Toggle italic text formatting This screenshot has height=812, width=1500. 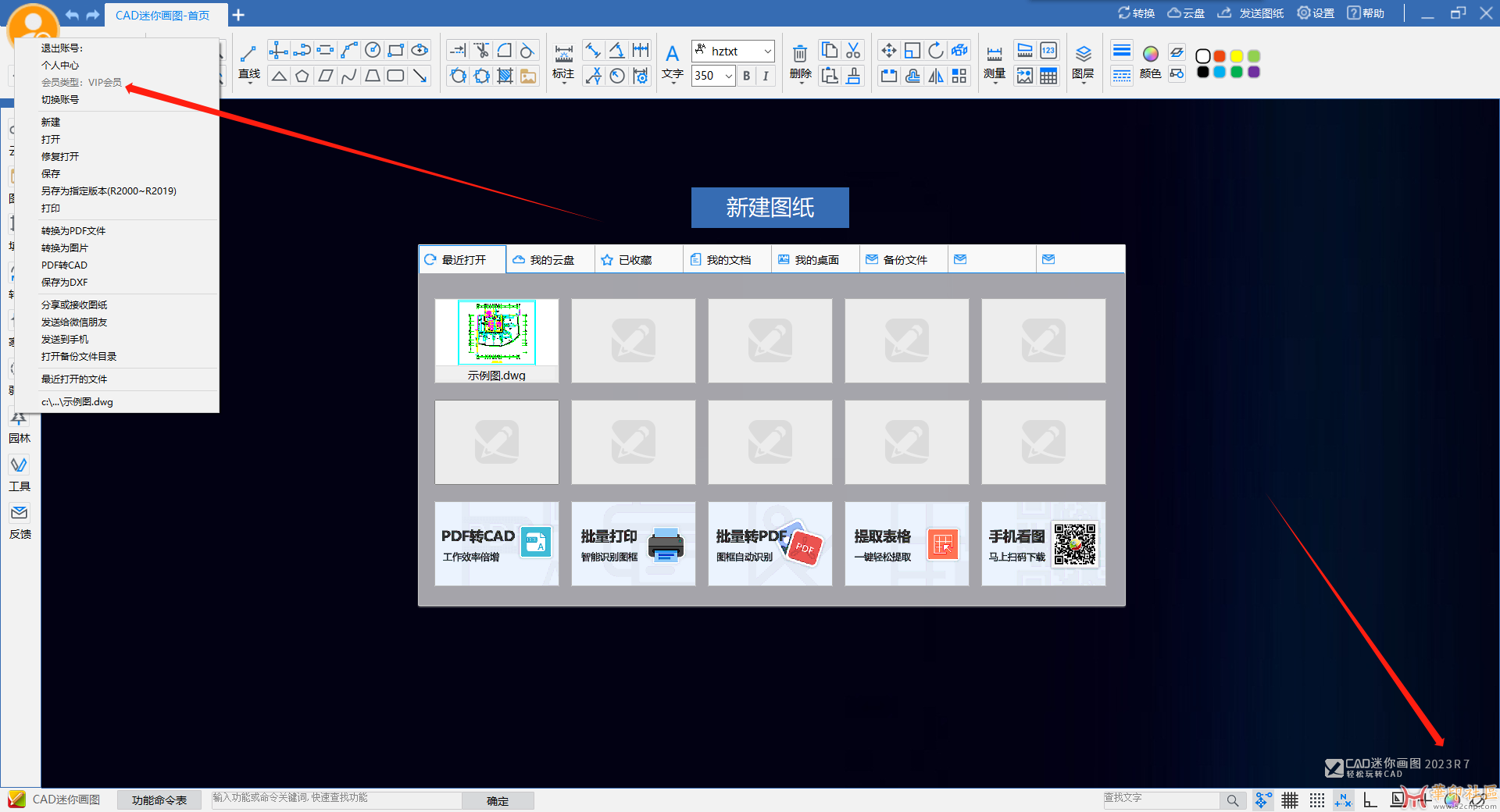point(766,76)
